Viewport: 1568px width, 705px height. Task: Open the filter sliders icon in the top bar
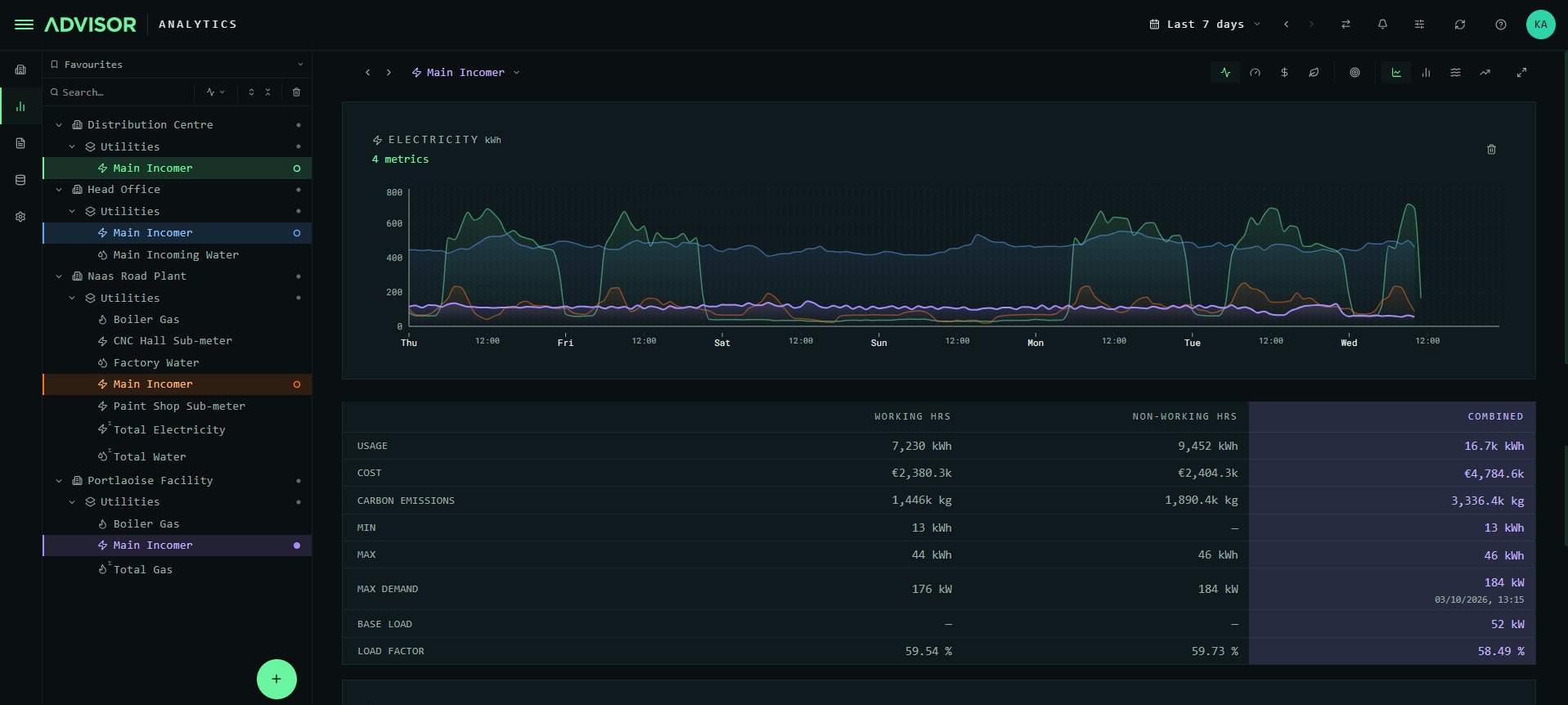pyautogui.click(x=1419, y=25)
